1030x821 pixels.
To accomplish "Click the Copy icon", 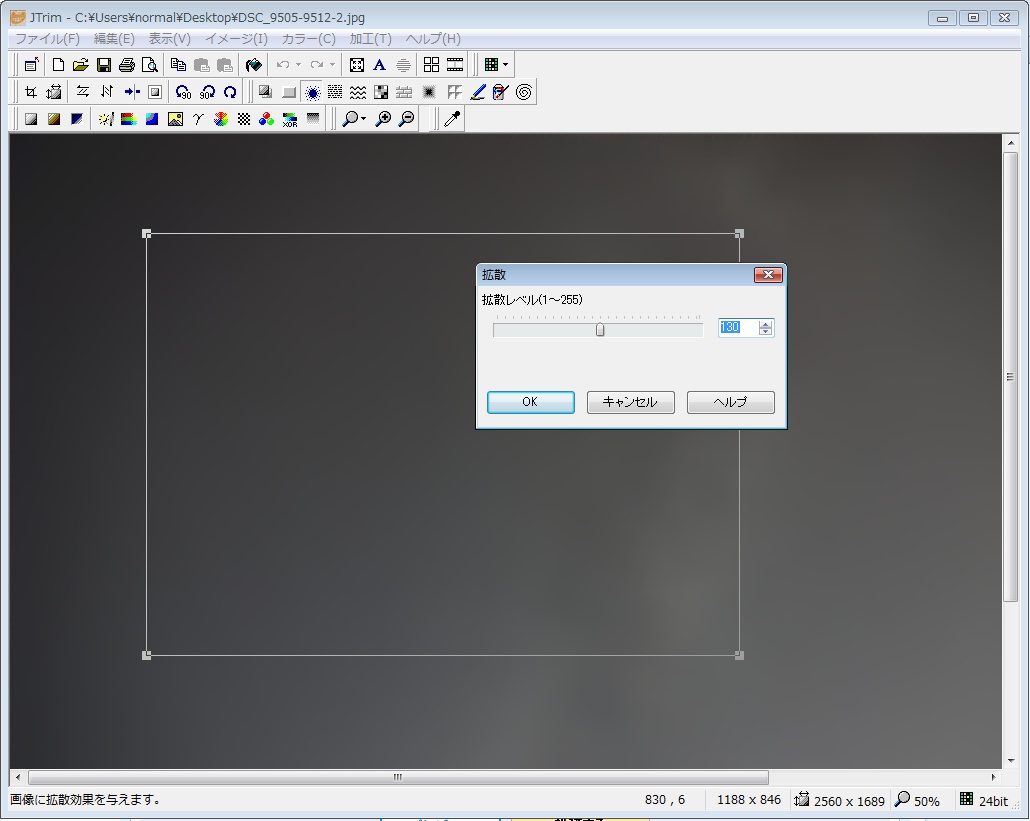I will [x=178, y=65].
